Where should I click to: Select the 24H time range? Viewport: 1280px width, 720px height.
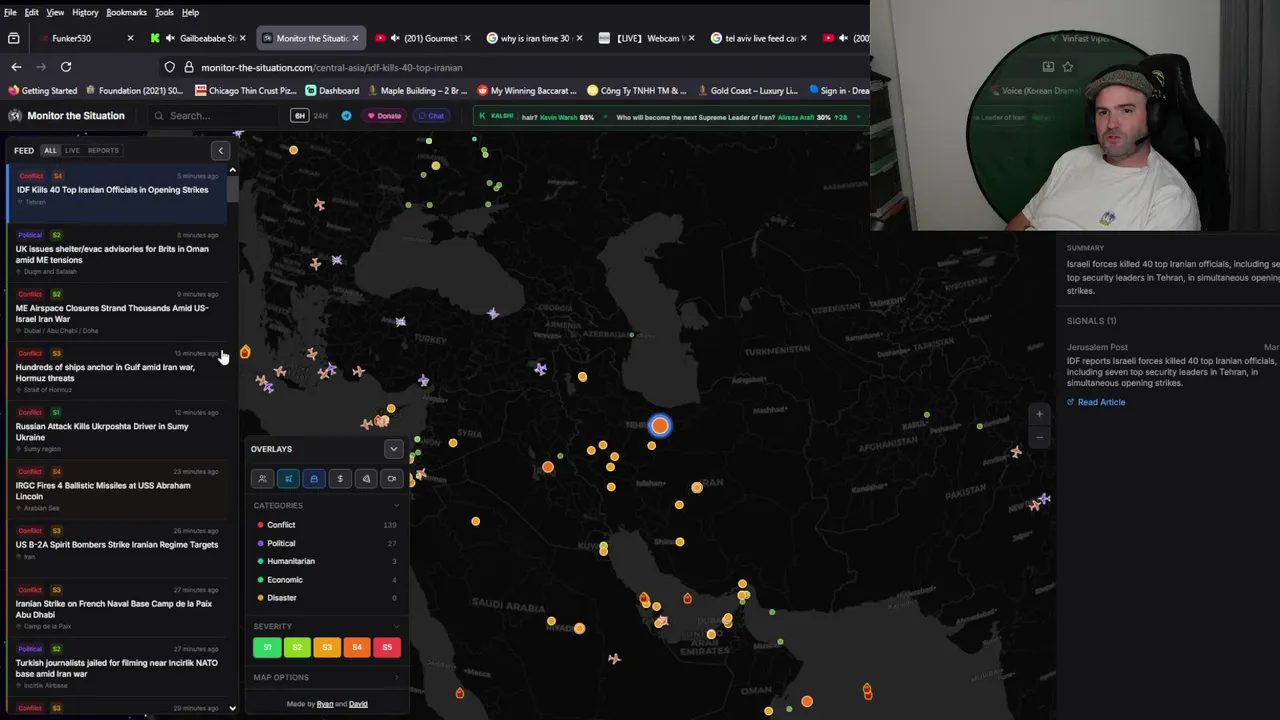[321, 116]
